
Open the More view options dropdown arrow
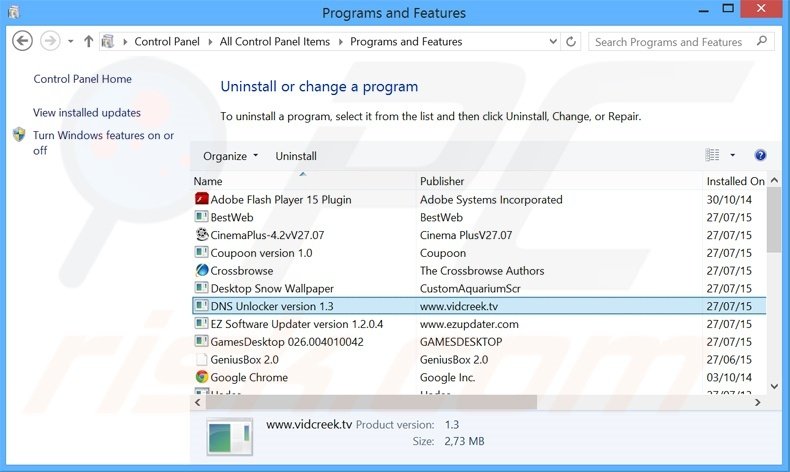click(732, 155)
